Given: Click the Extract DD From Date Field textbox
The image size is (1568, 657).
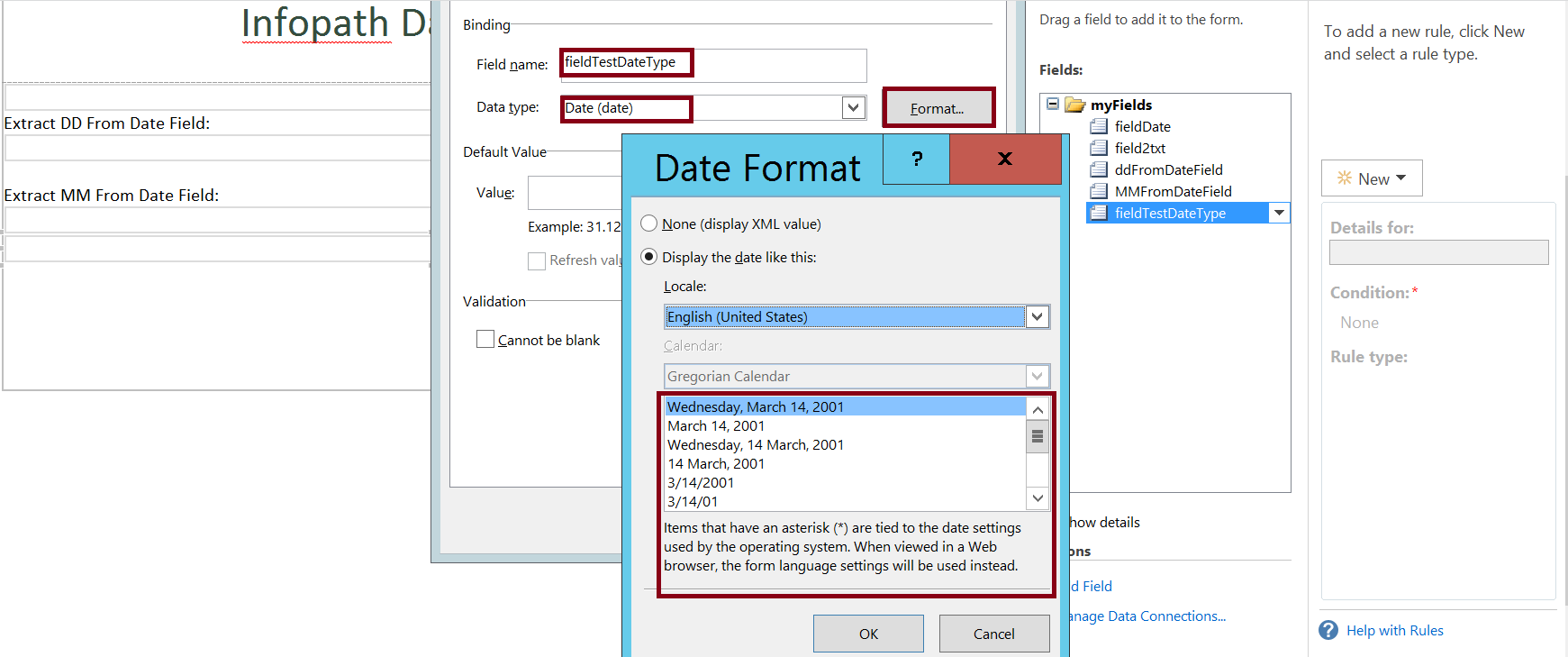Looking at the screenshot, I should (217, 148).
